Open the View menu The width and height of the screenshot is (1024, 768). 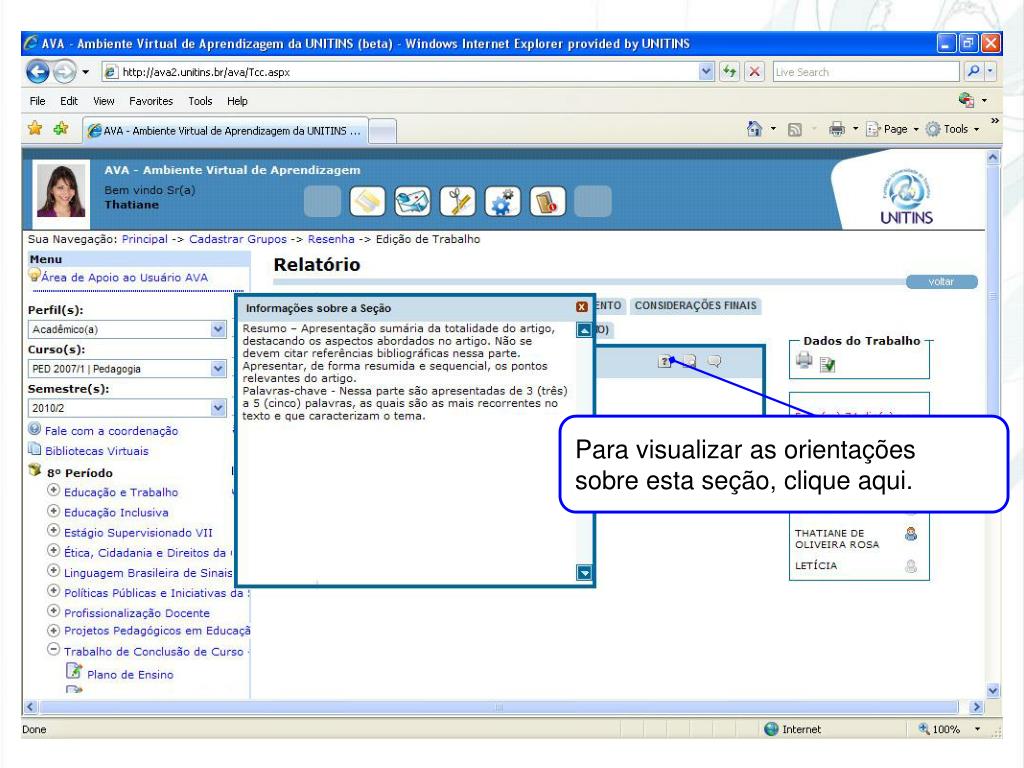[103, 101]
